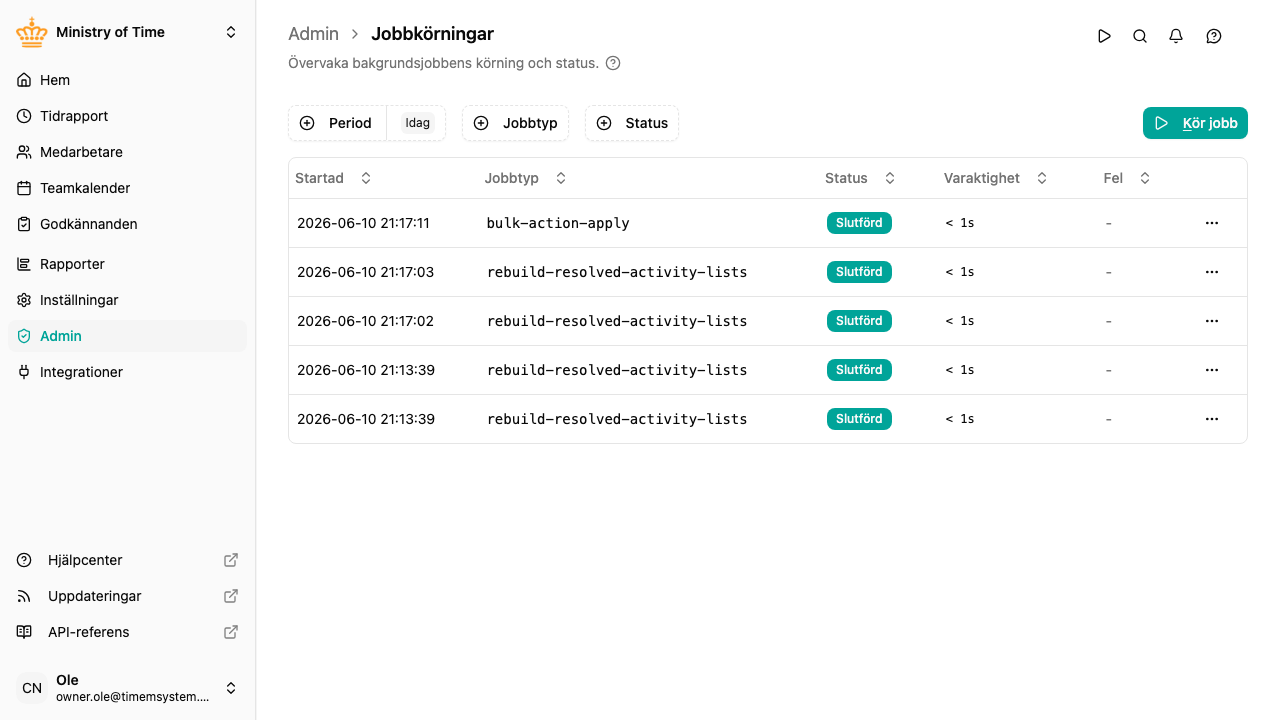Open notifications bell

tap(1176, 36)
